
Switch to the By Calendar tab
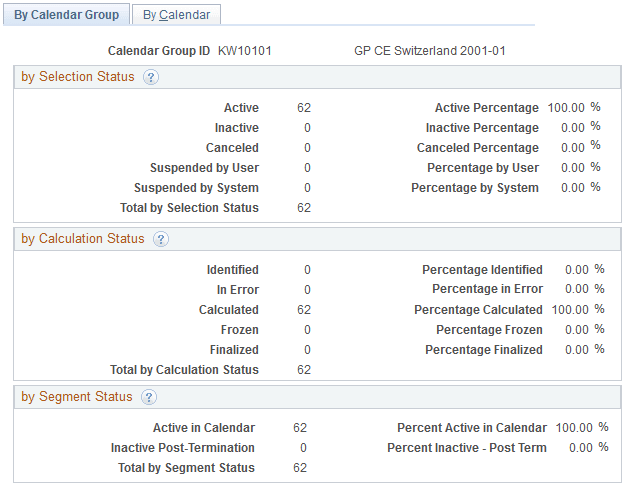pos(176,15)
